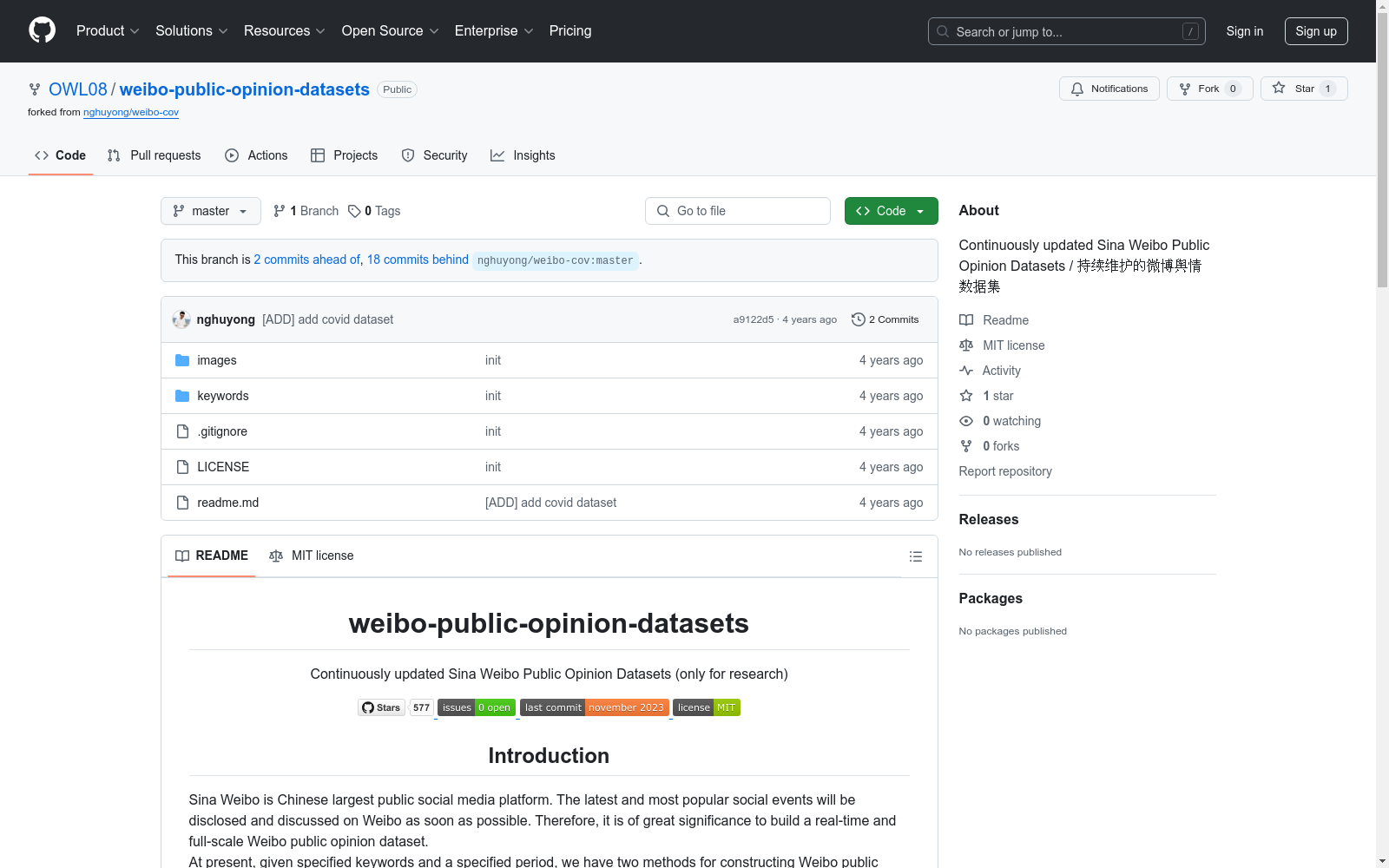
Task: Open the README outline icon
Action: pyautogui.click(x=915, y=556)
